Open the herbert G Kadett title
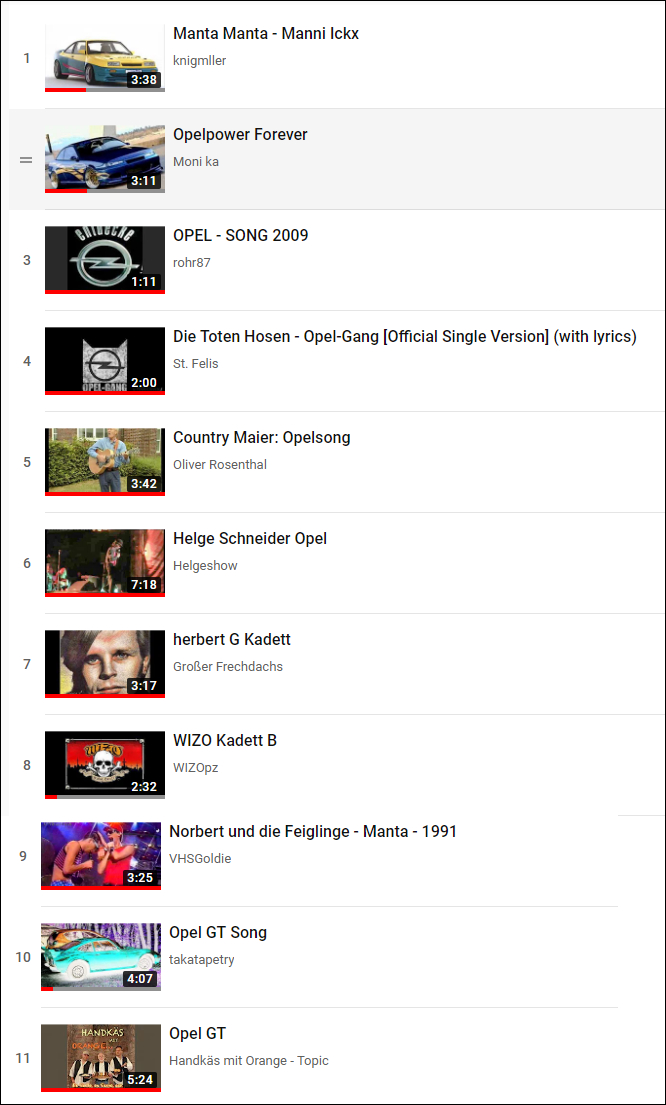Screen dimensions: 666x1105 232,640
